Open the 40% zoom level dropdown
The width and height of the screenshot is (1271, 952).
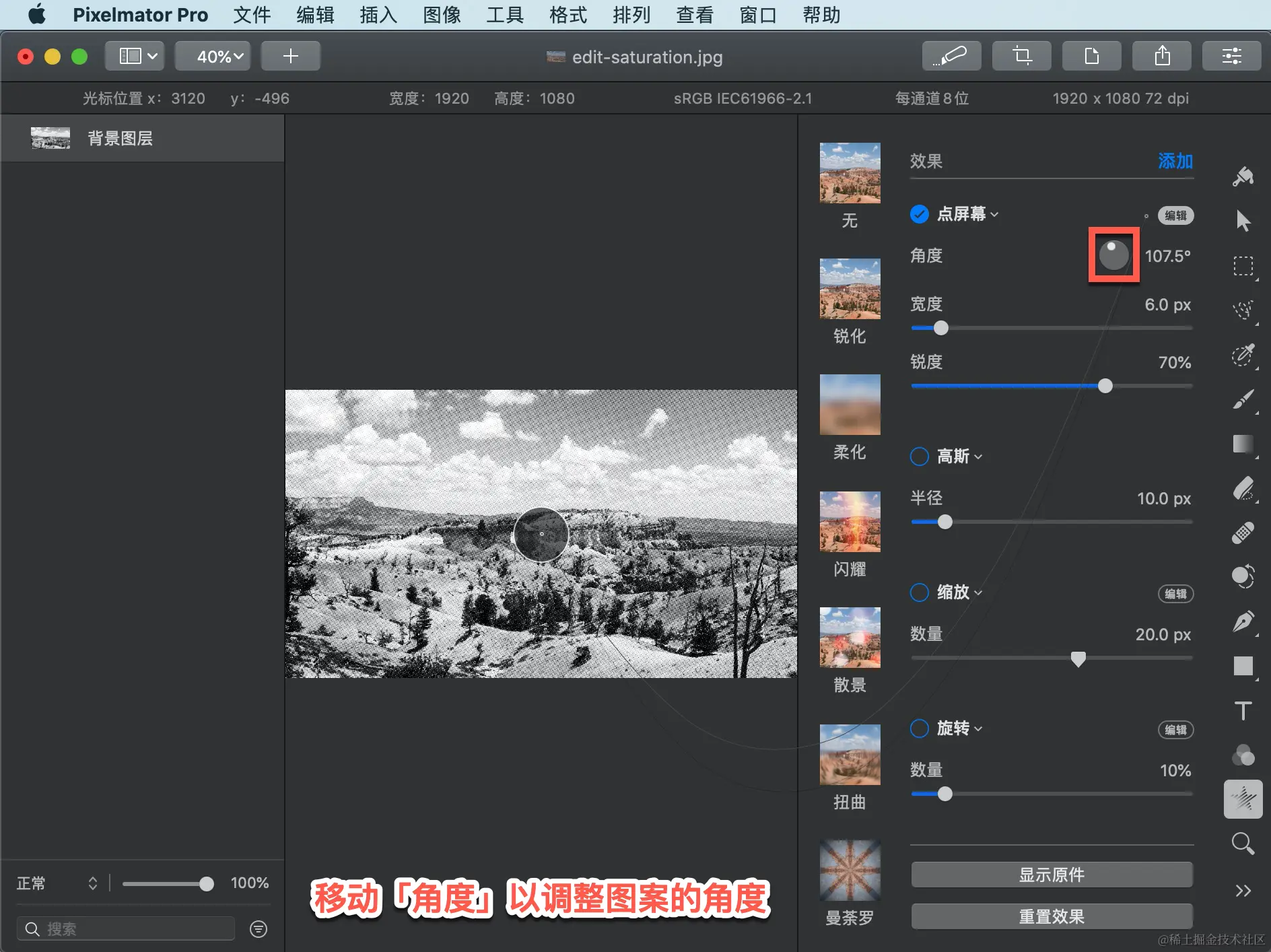coord(213,56)
